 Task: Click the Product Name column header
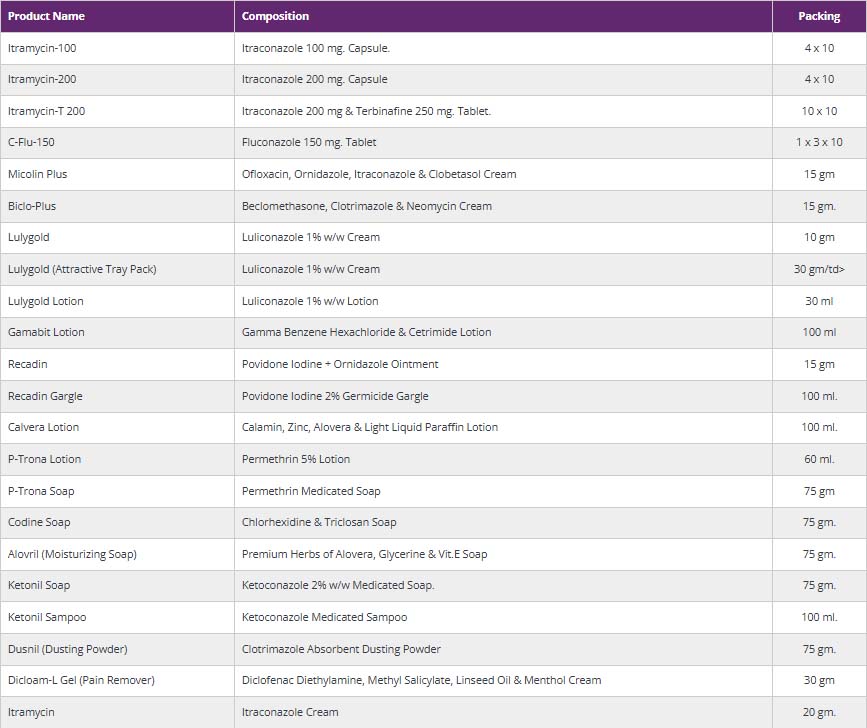tap(46, 16)
